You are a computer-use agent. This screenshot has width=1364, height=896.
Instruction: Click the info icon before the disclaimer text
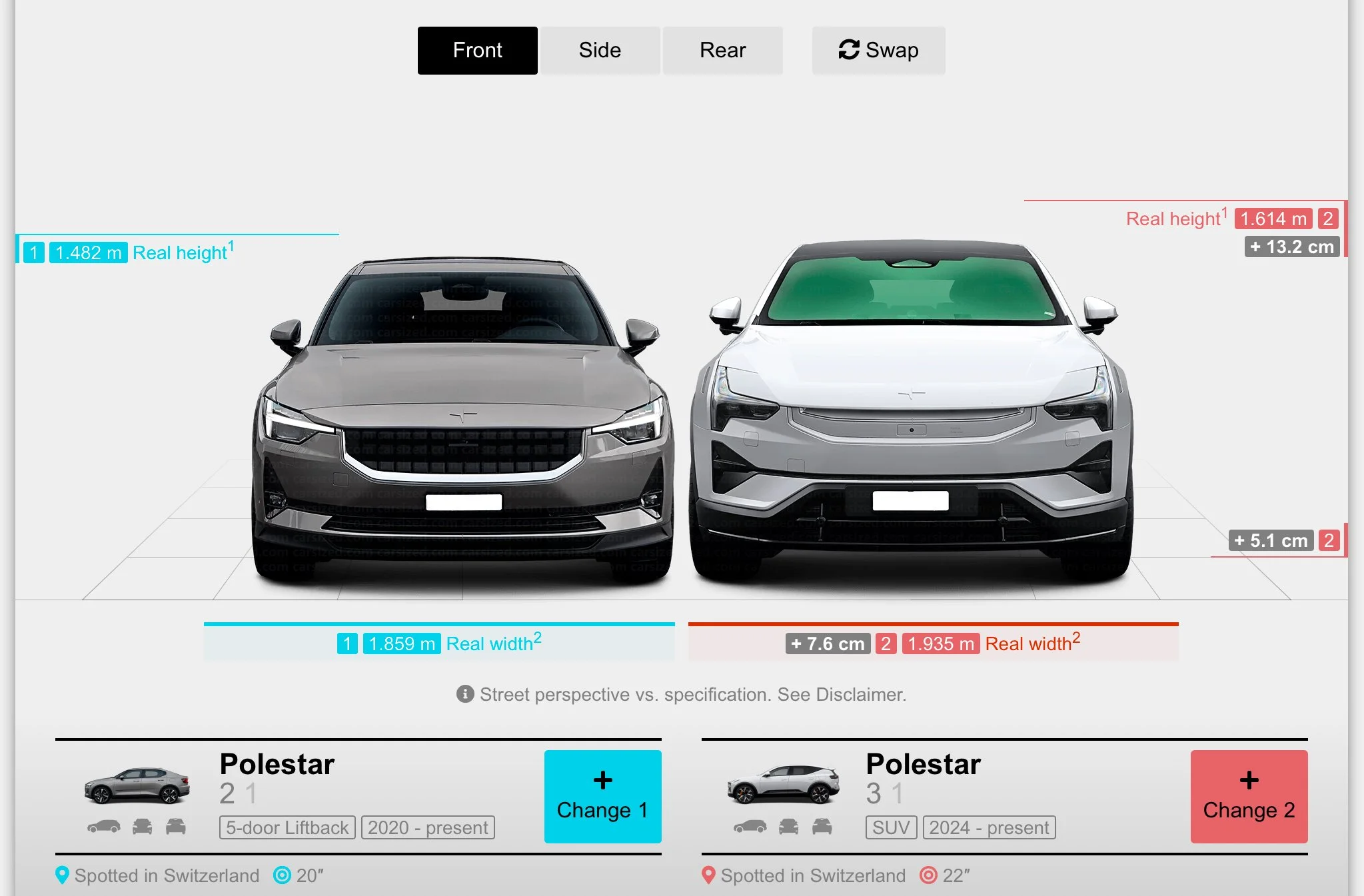point(464,694)
